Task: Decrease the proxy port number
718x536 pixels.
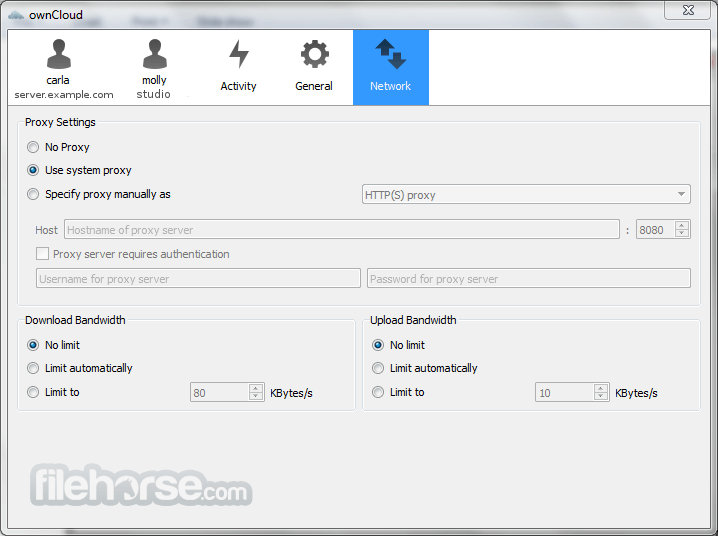Action: [682, 233]
